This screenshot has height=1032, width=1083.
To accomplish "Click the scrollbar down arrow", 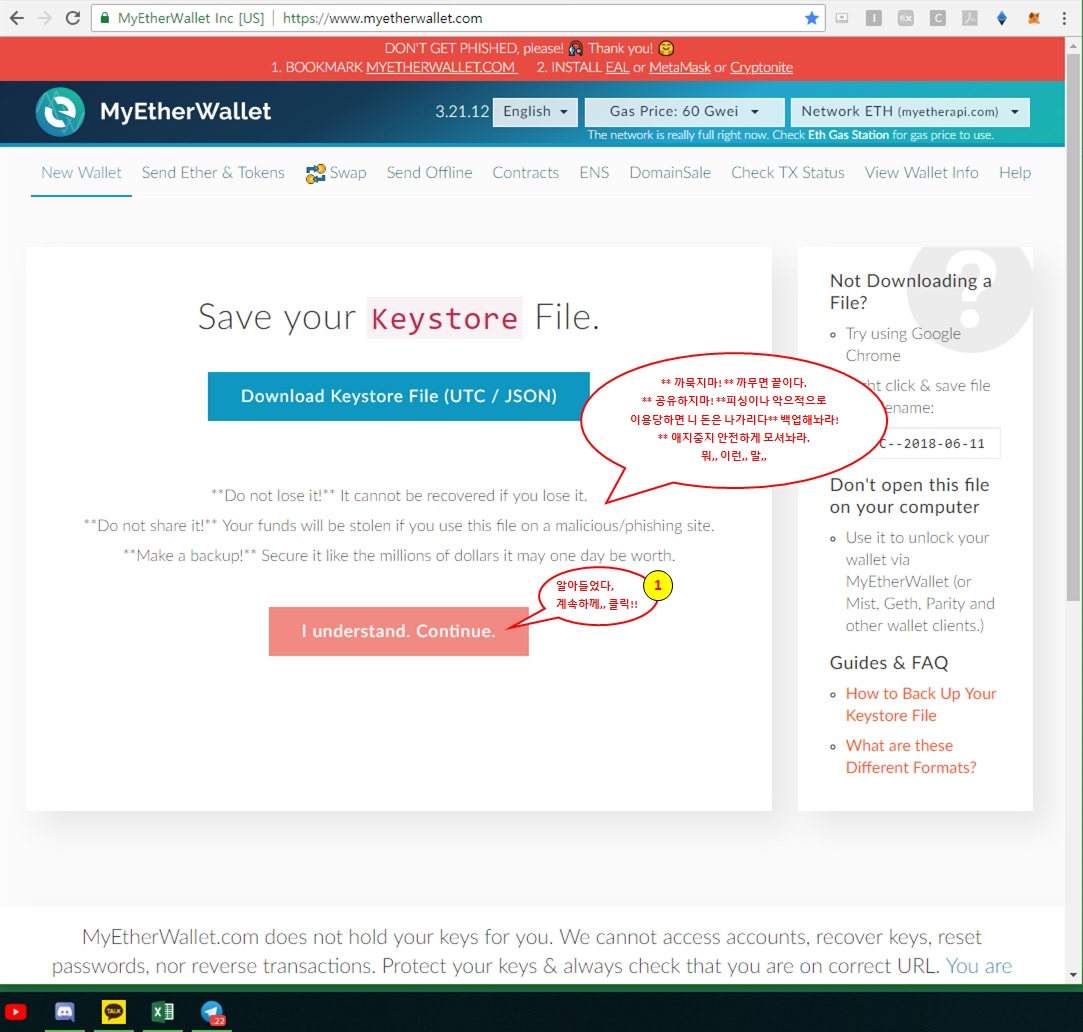I will [1073, 975].
